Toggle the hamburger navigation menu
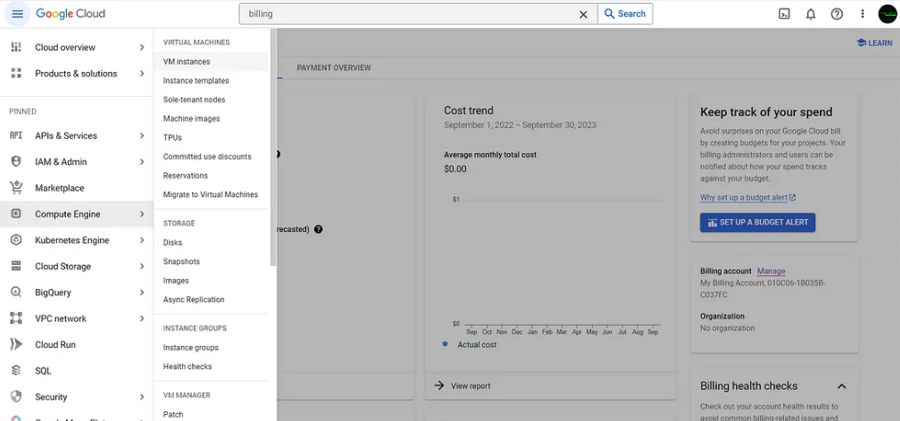The height and width of the screenshot is (421, 900). click(17, 14)
